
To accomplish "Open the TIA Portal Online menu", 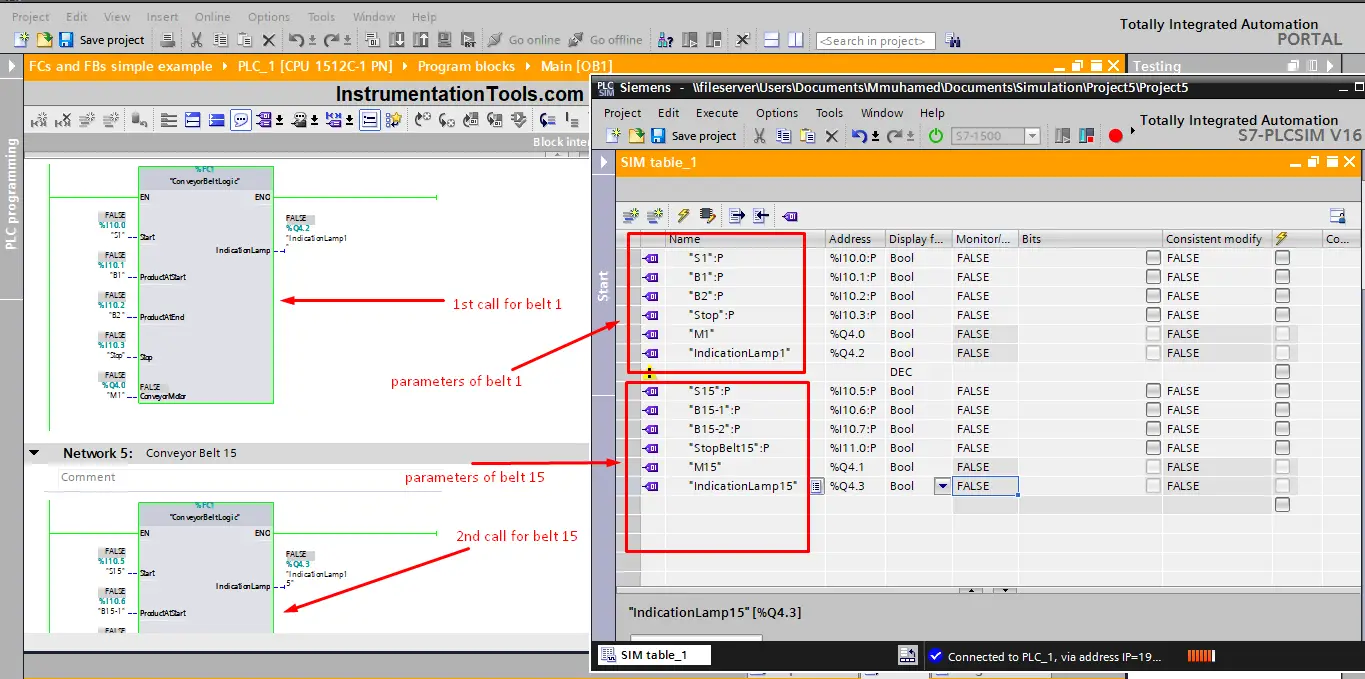I will click(x=212, y=17).
